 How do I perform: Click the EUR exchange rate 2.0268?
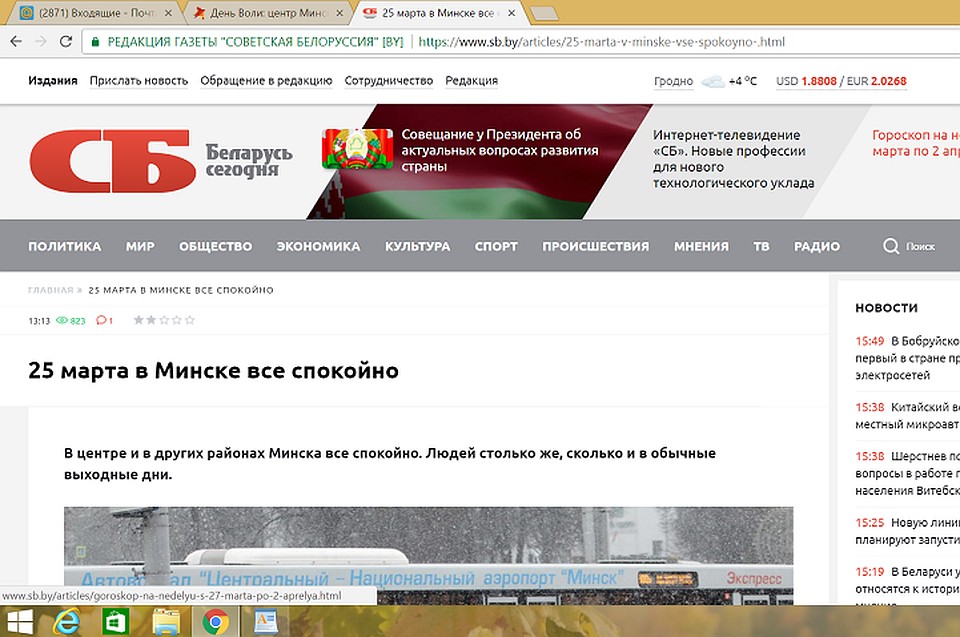tap(888, 81)
